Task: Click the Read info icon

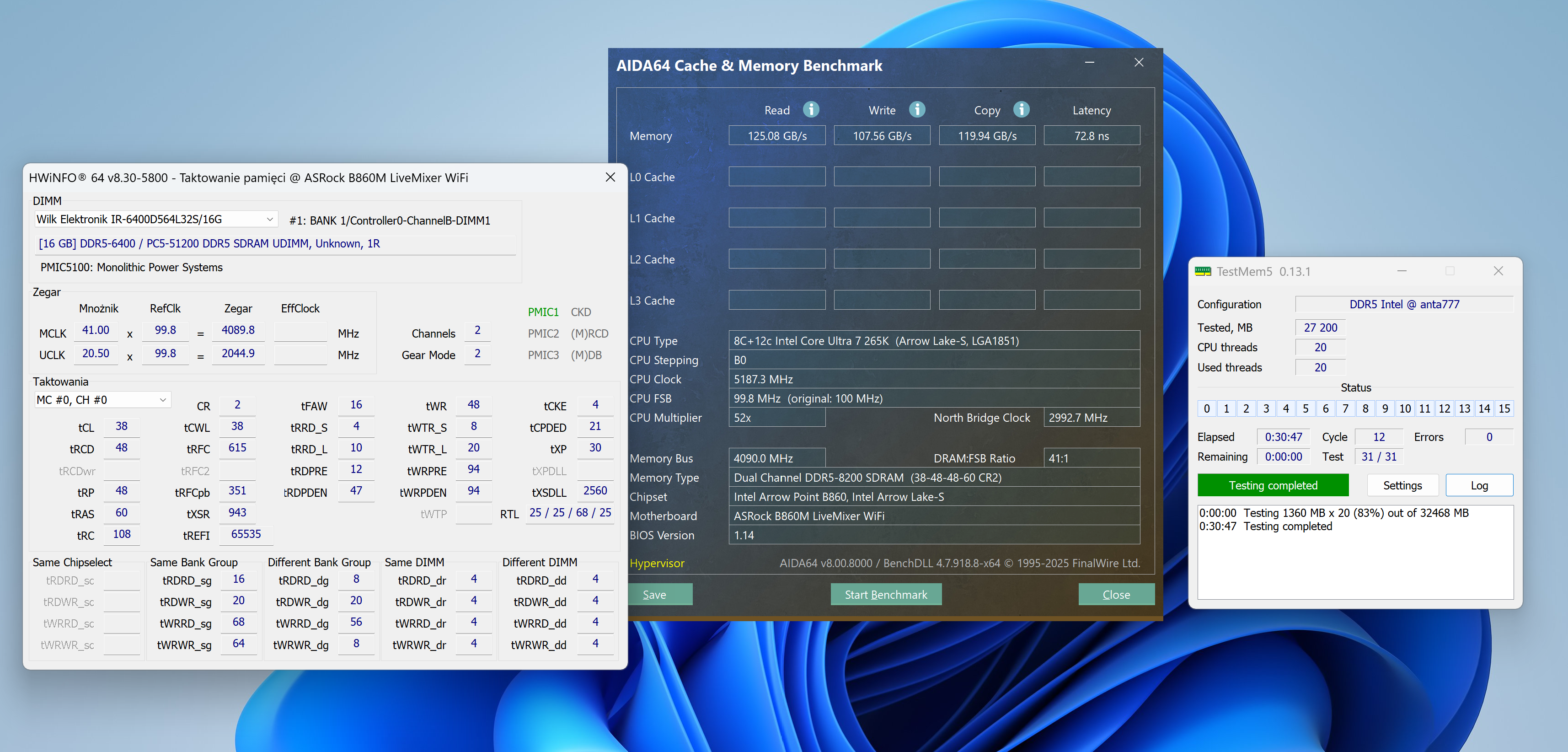Action: coord(811,110)
